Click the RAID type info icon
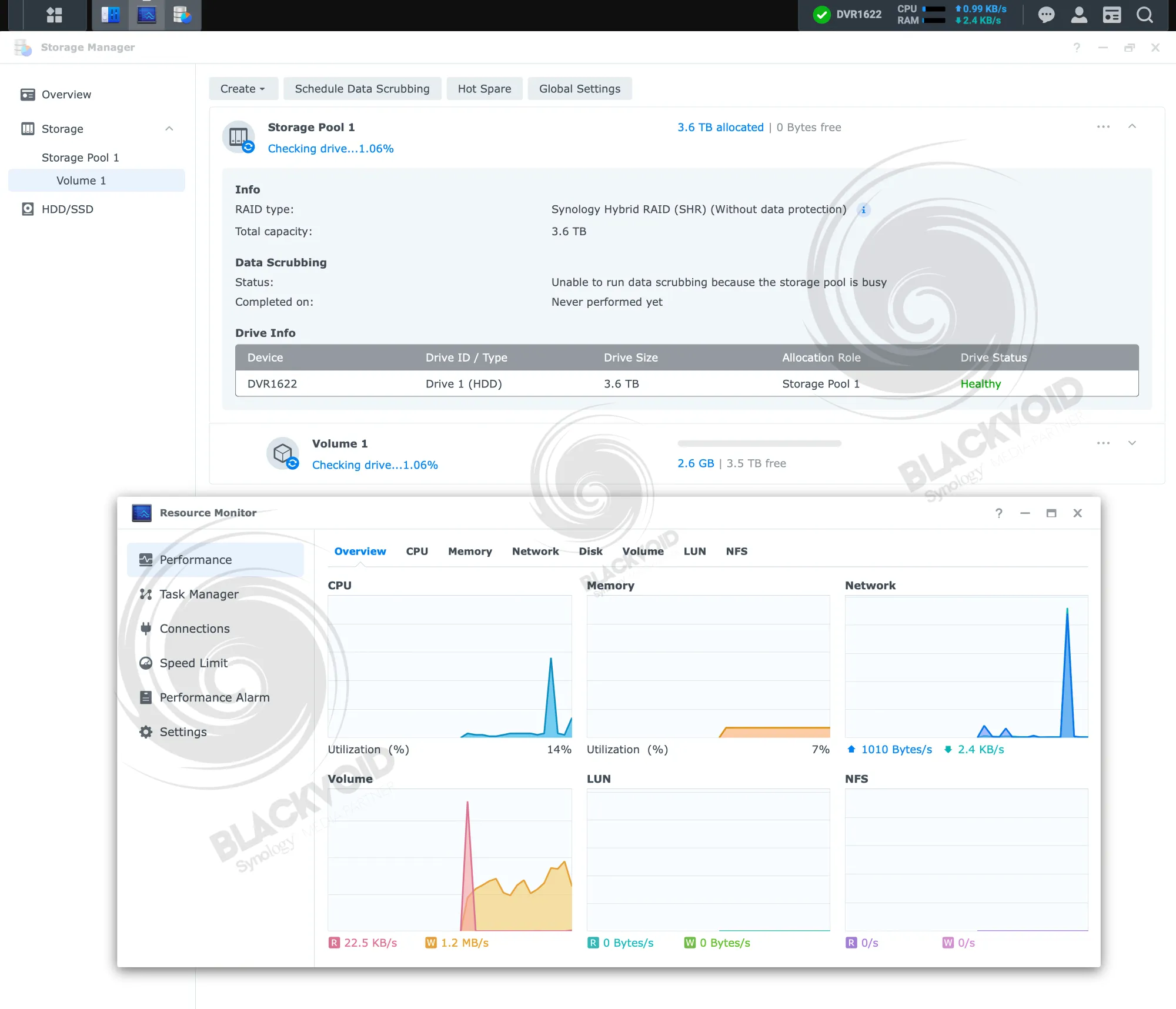The height and width of the screenshot is (1009, 1176). coord(863,210)
